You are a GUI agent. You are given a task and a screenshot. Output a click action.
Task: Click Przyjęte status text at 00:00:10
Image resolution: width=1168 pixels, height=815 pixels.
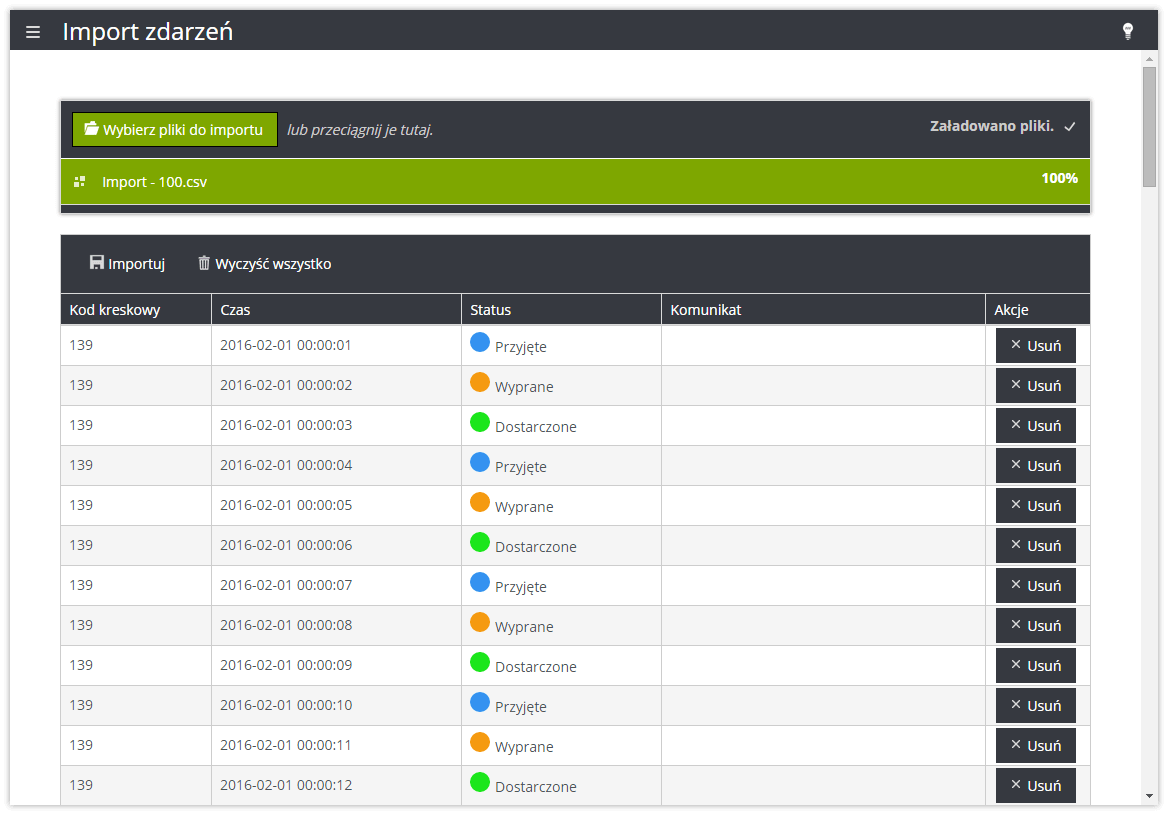(521, 707)
